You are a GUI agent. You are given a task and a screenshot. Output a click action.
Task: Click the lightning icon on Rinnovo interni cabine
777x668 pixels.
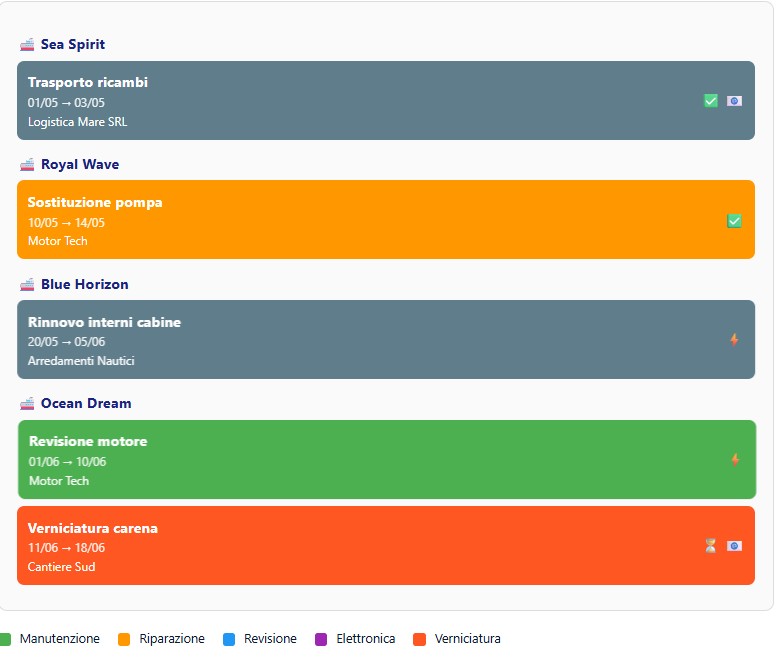734,340
